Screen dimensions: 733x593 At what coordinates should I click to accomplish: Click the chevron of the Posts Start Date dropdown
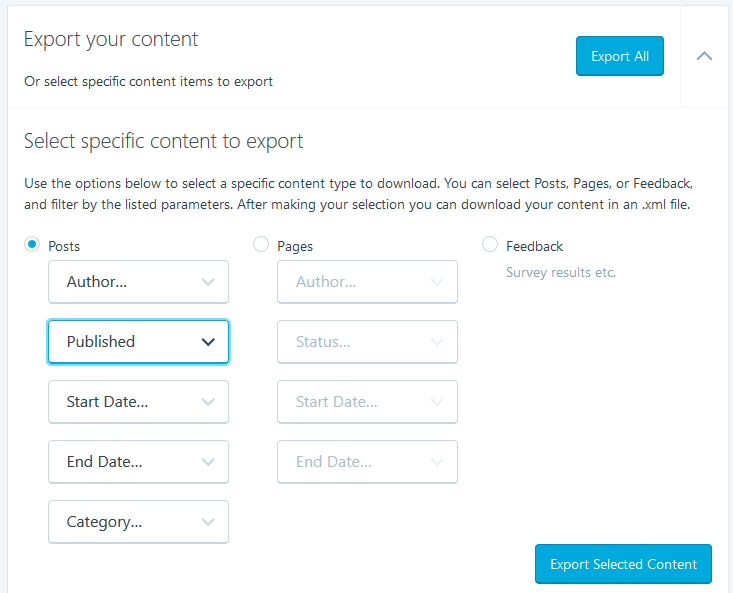[208, 402]
